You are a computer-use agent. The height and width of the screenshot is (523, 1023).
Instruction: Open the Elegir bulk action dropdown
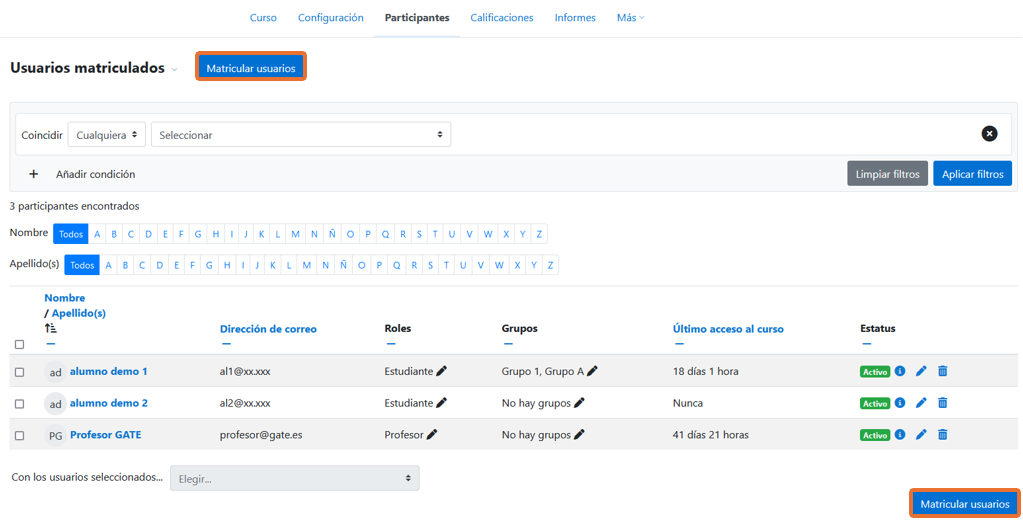[294, 479]
